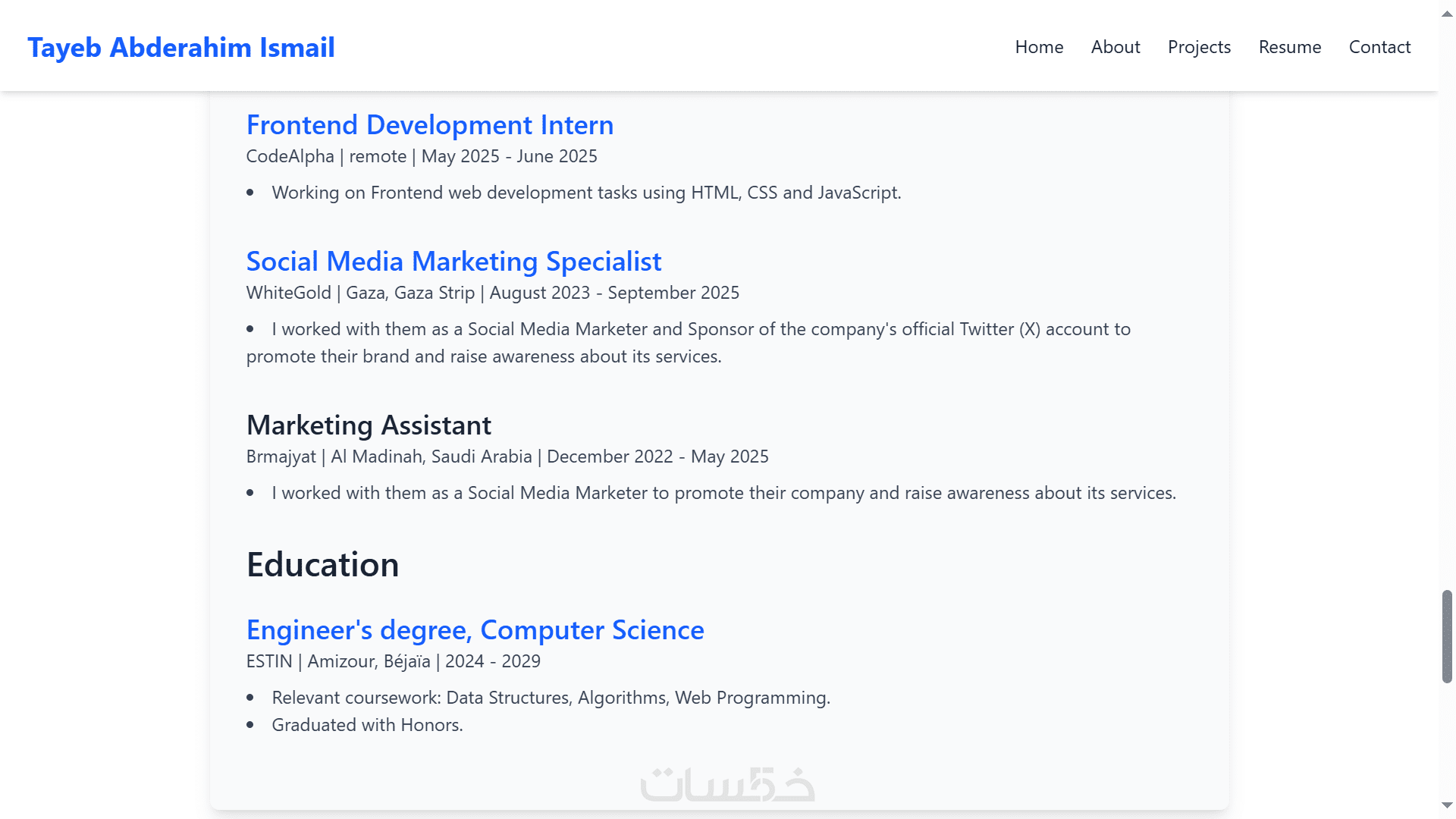Click the ESTIN Amizour 2024 - 2029 line
Image resolution: width=1456 pixels, height=819 pixels.
click(x=393, y=661)
